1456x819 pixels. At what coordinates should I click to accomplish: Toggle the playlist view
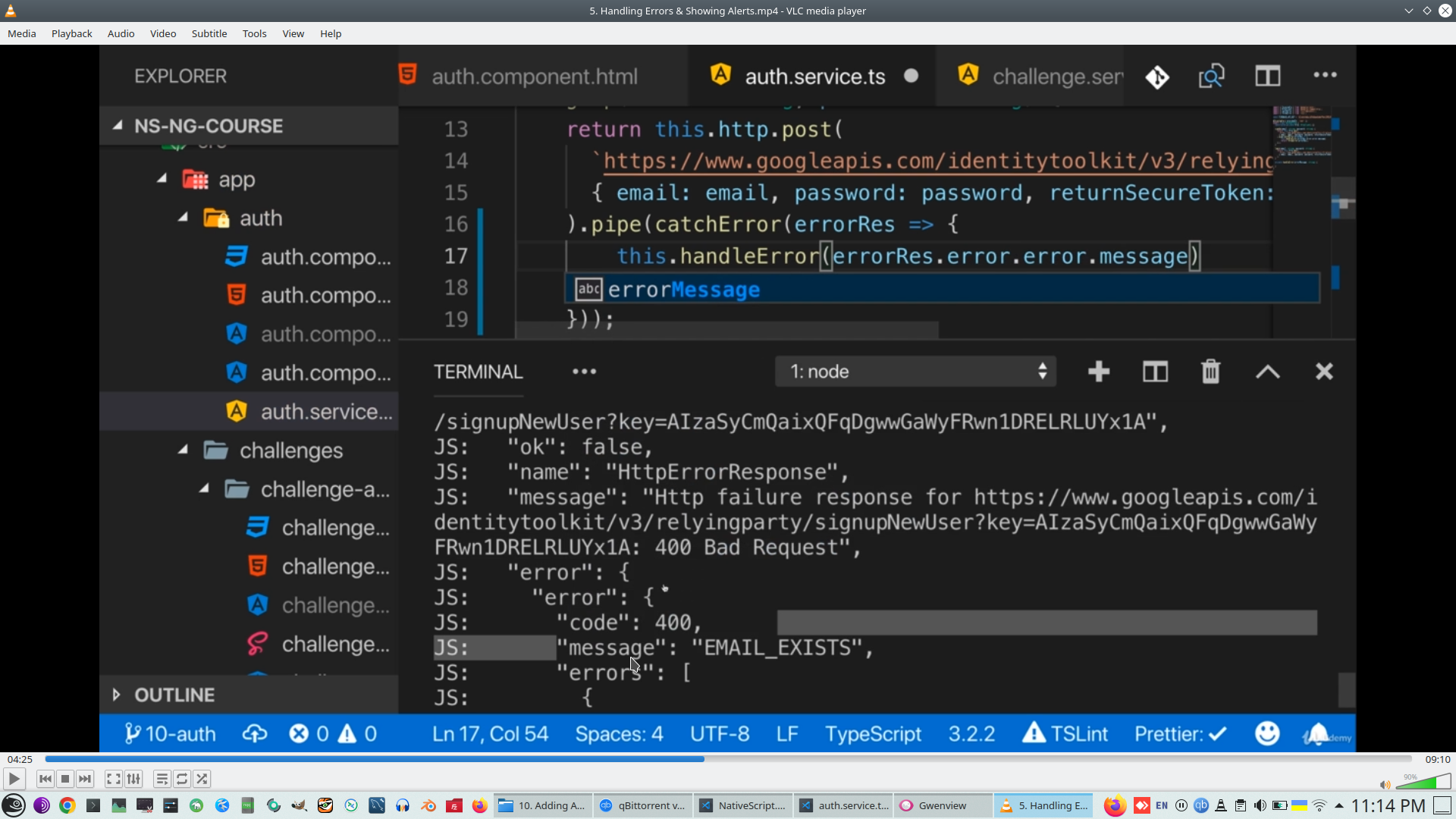pyautogui.click(x=162, y=779)
